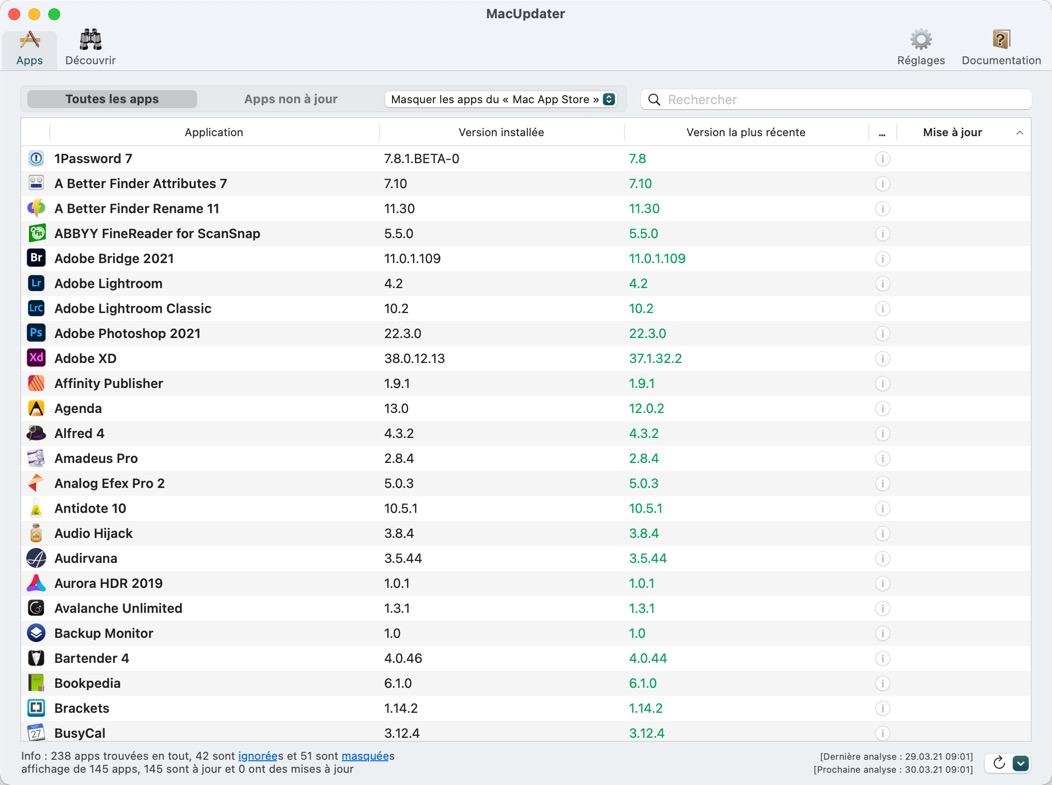Image resolution: width=1052 pixels, height=785 pixels.
Task: Click the Bookpedia icon
Action: coord(36,683)
